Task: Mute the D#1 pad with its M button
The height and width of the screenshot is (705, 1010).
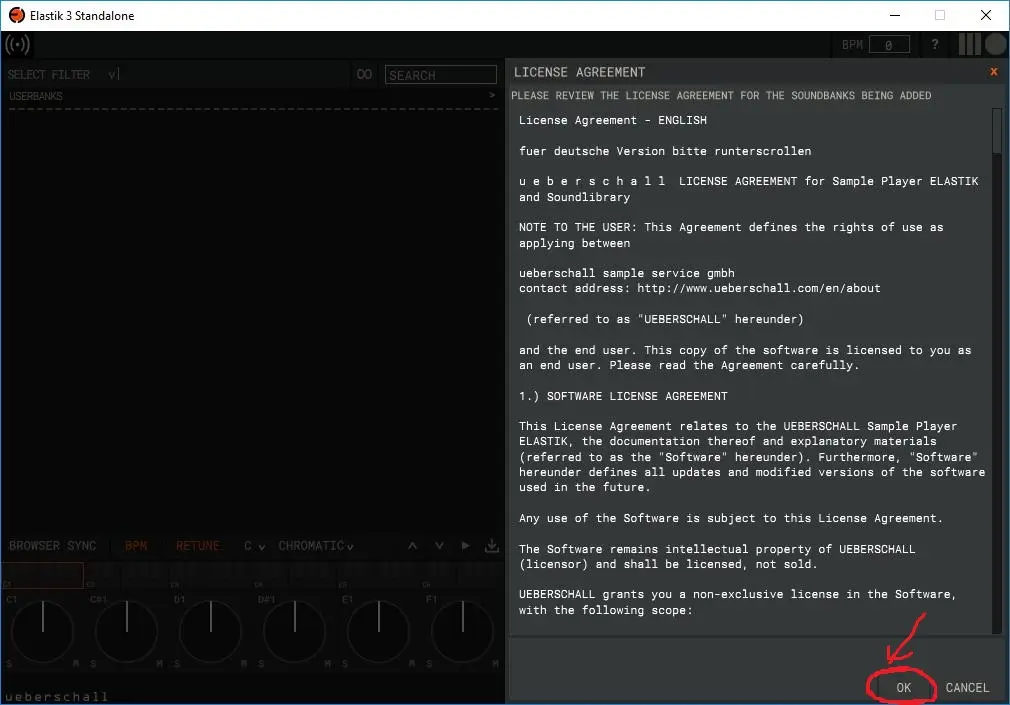Action: [328, 663]
